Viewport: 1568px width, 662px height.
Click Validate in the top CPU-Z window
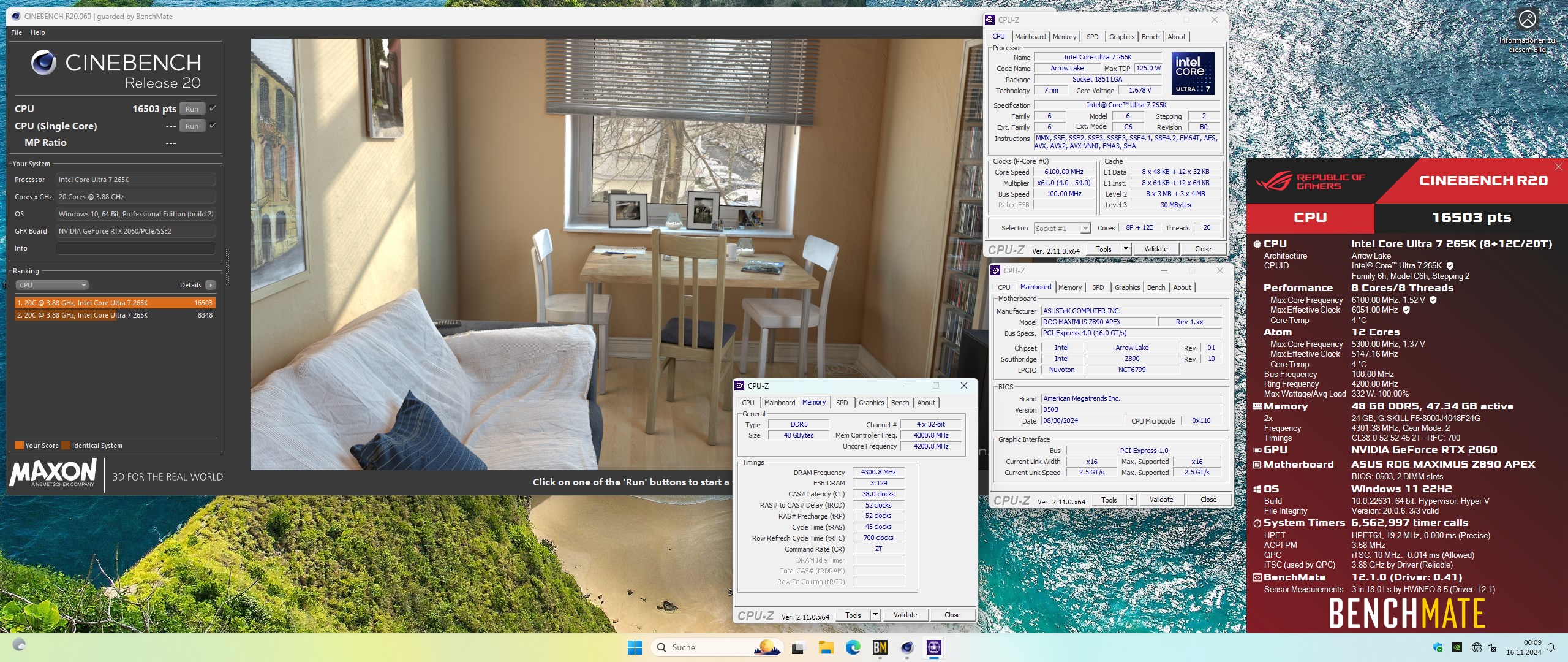coord(1155,249)
